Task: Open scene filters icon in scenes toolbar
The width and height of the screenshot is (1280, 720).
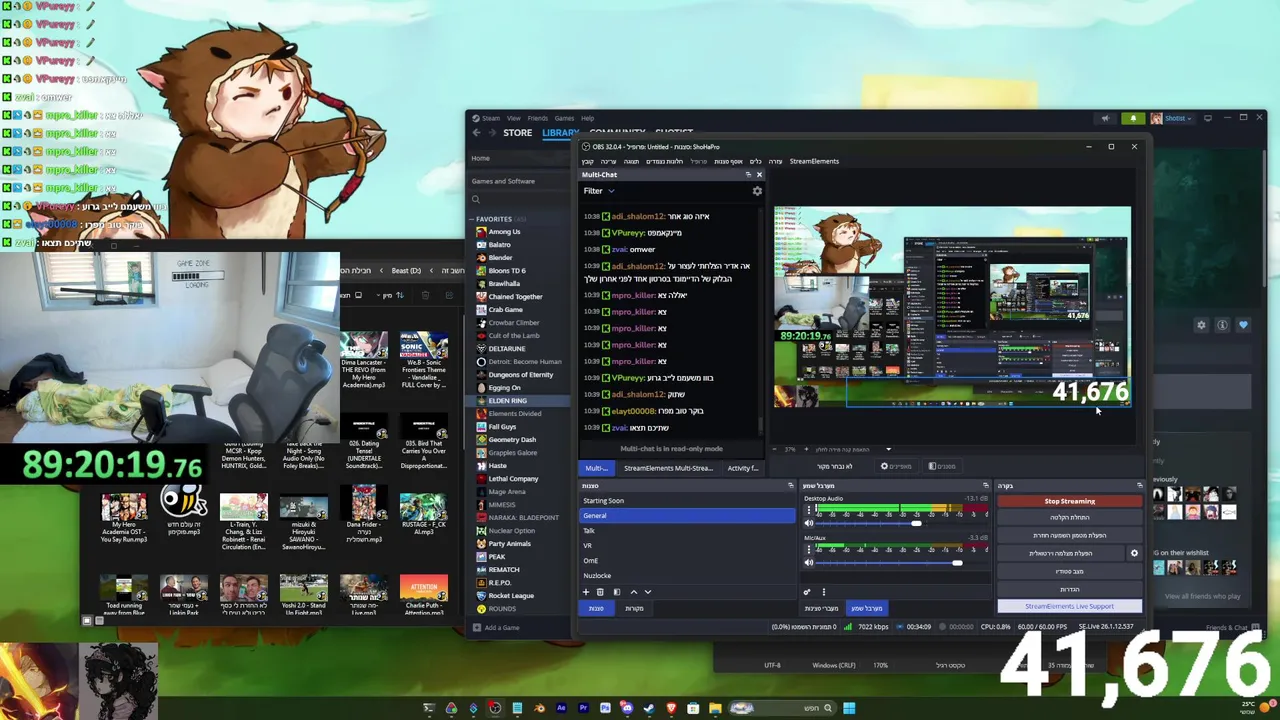Action: (x=616, y=592)
